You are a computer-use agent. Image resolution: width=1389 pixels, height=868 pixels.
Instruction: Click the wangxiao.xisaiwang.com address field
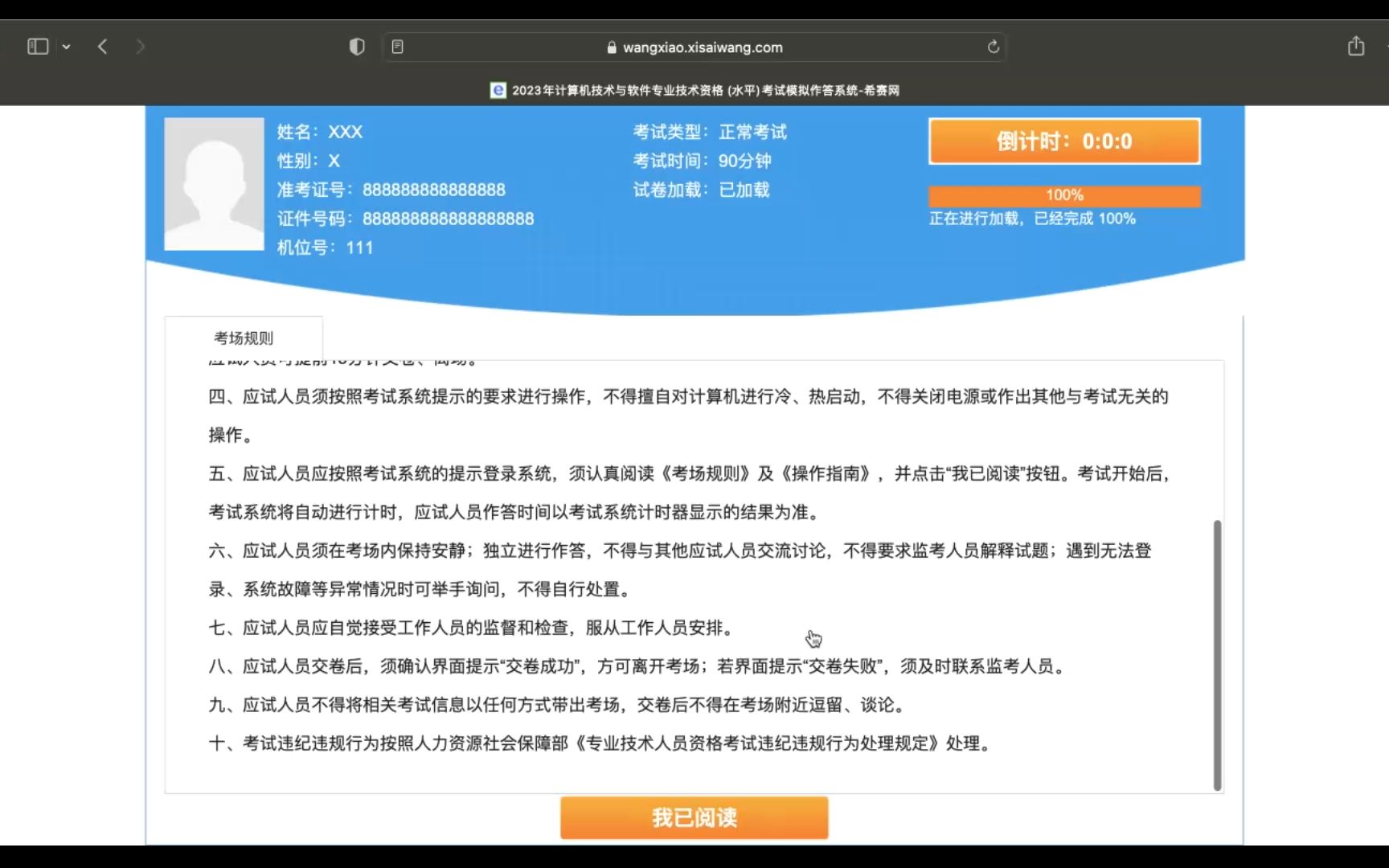coord(694,47)
